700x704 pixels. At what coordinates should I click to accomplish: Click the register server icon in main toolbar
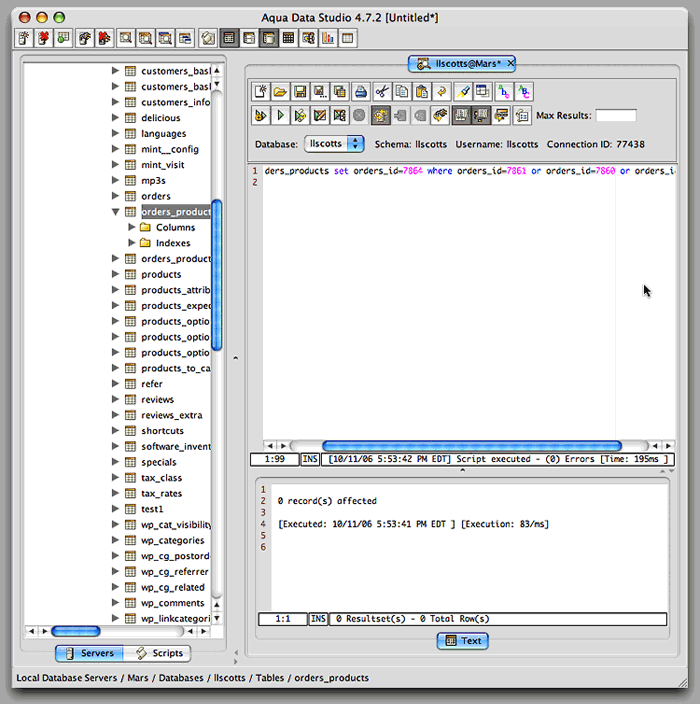pos(24,38)
